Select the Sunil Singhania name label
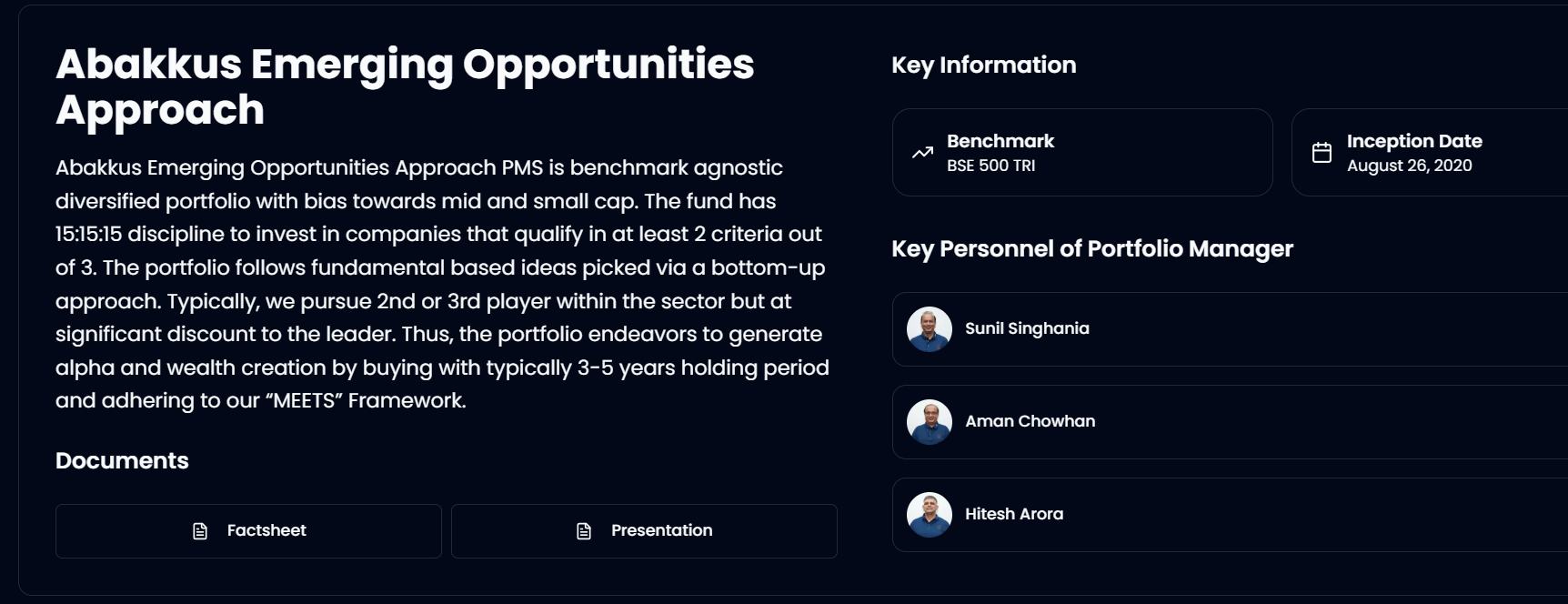 click(x=1027, y=328)
